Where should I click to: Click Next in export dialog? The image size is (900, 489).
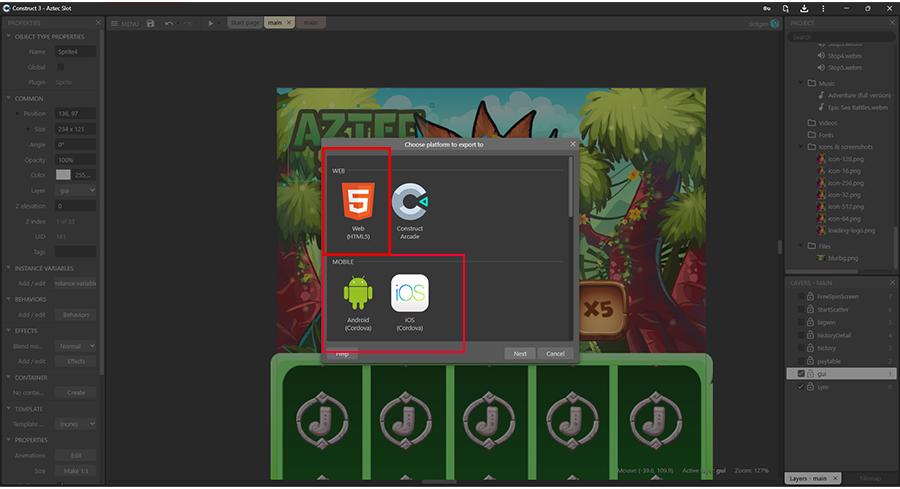pyautogui.click(x=520, y=354)
